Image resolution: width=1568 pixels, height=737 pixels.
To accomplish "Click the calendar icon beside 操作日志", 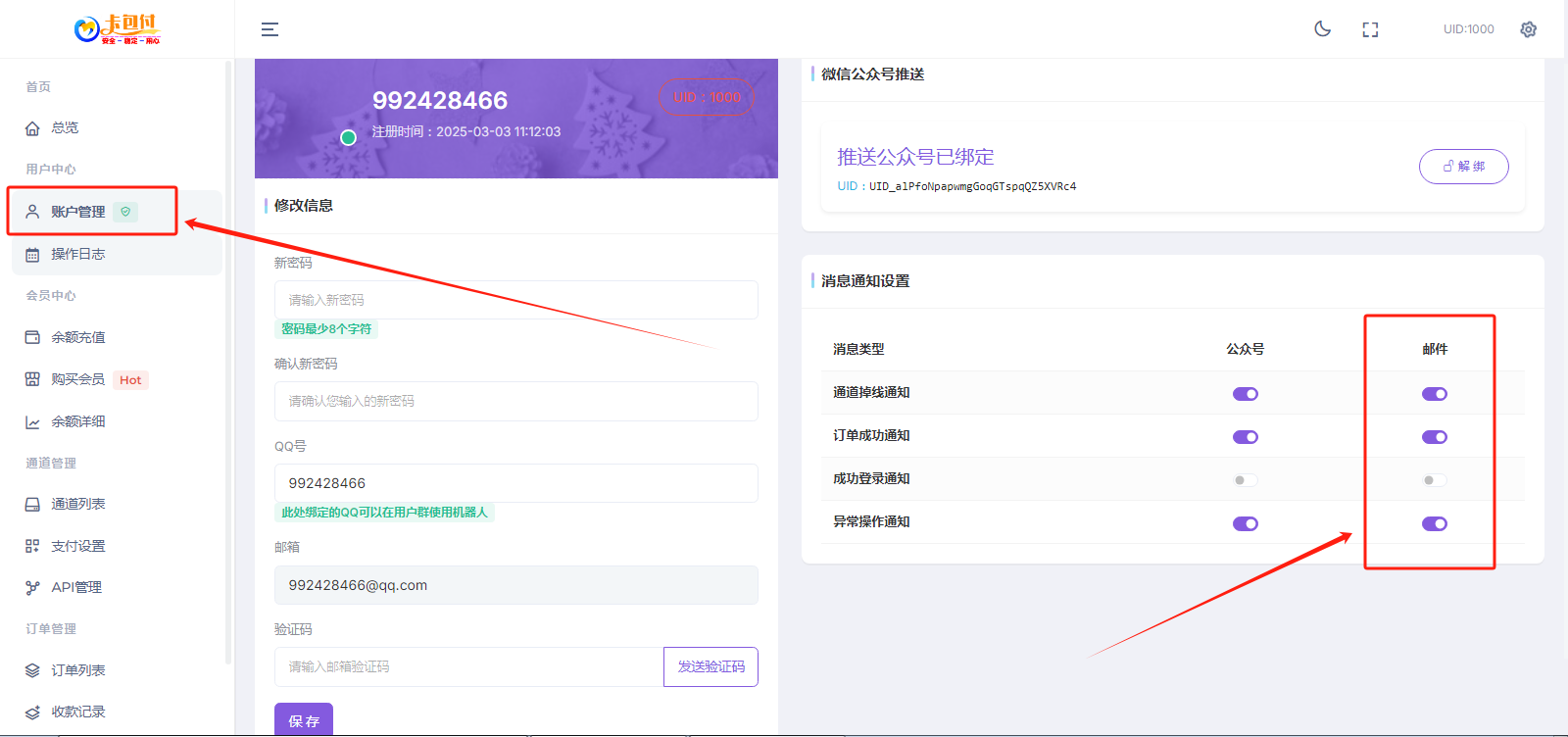I will [x=32, y=254].
